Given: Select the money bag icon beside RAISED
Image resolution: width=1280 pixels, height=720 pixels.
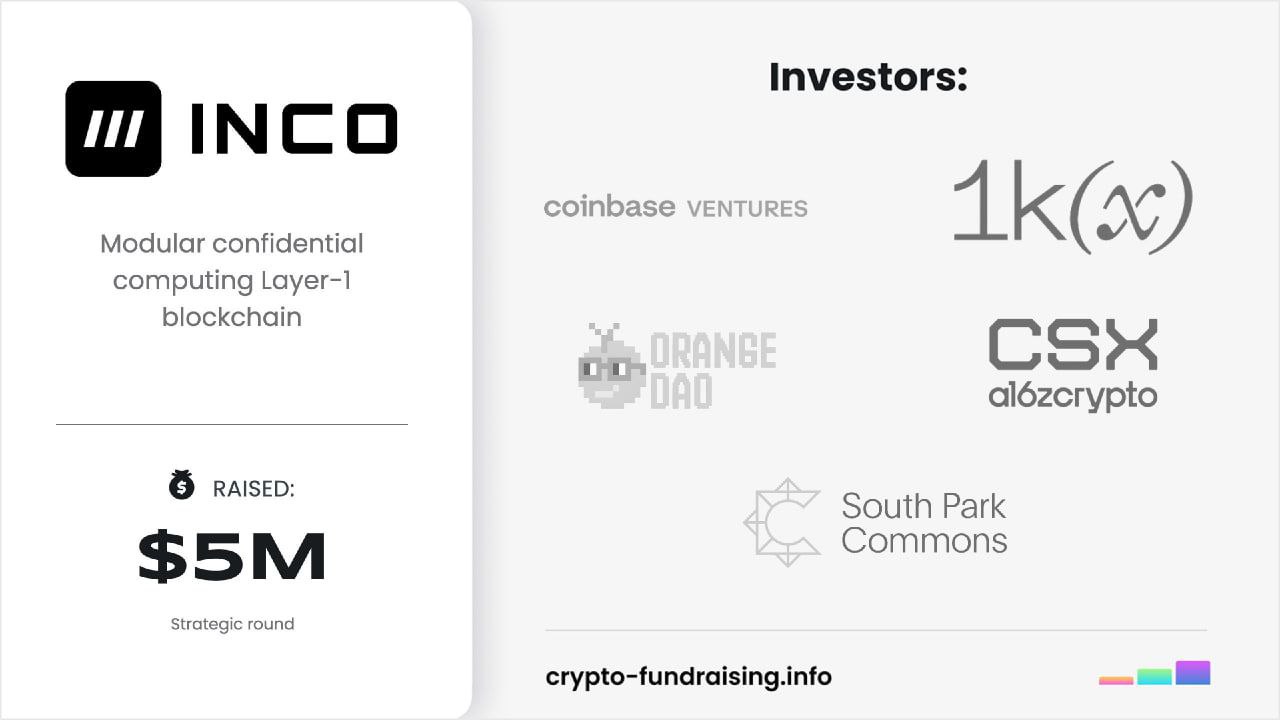Looking at the screenshot, I should [x=181, y=485].
